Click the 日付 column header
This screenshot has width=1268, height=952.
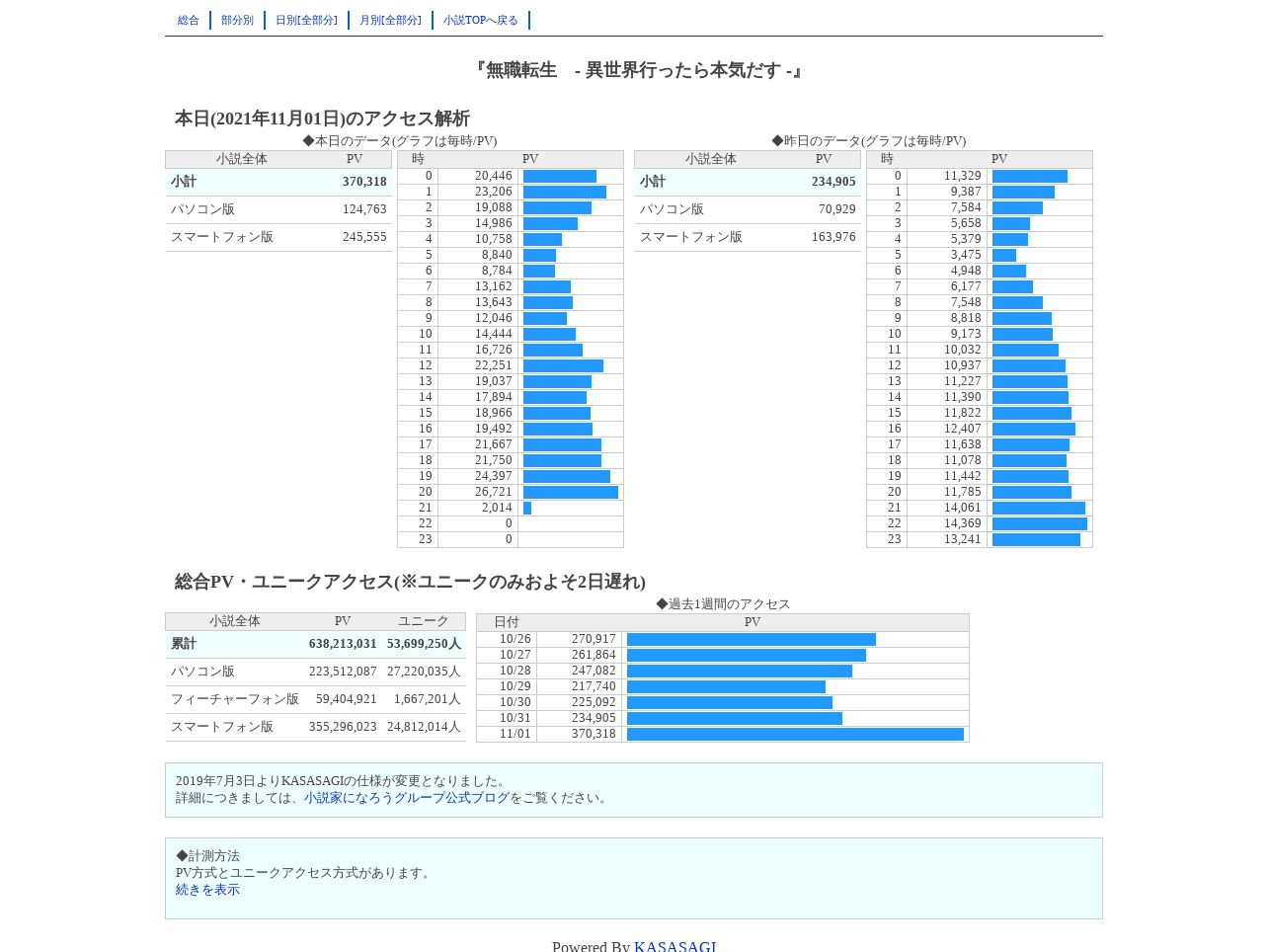pyautogui.click(x=507, y=622)
